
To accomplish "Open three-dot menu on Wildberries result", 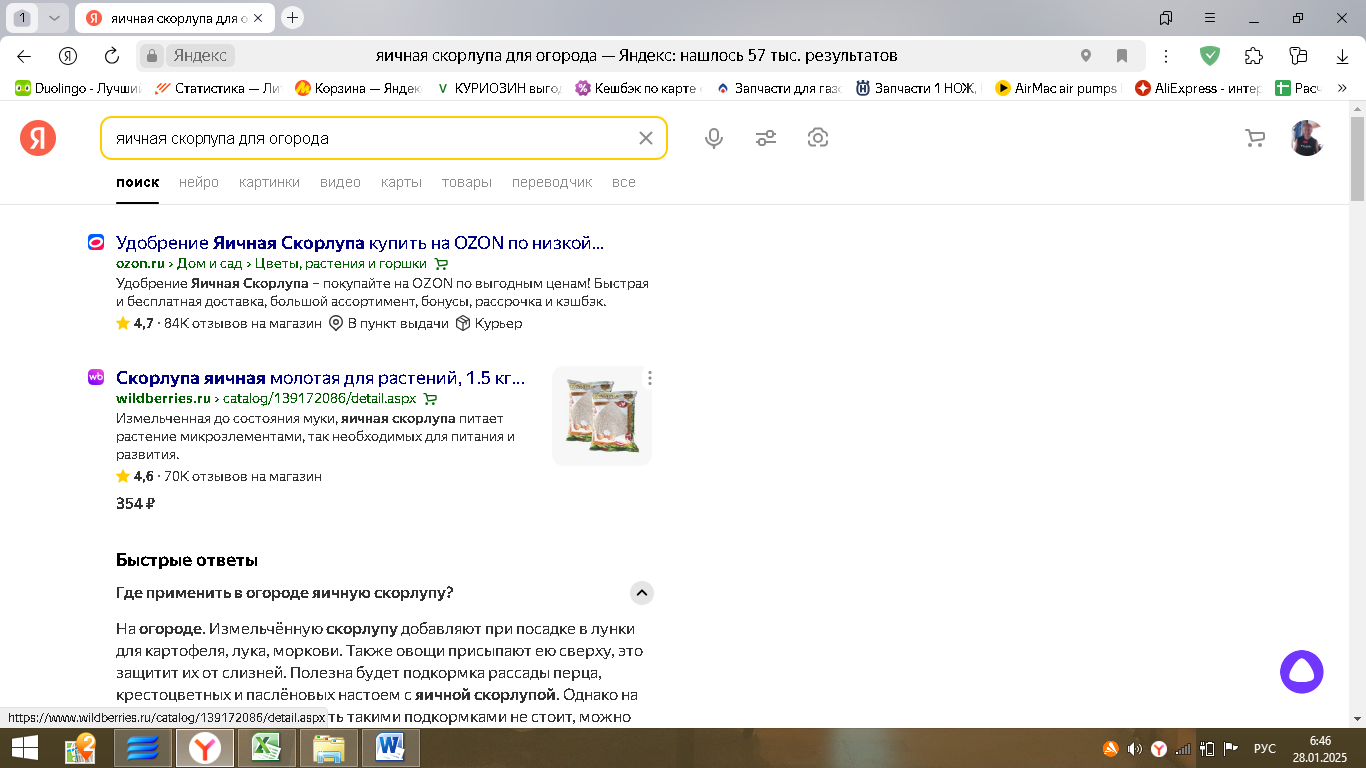I will (x=650, y=378).
